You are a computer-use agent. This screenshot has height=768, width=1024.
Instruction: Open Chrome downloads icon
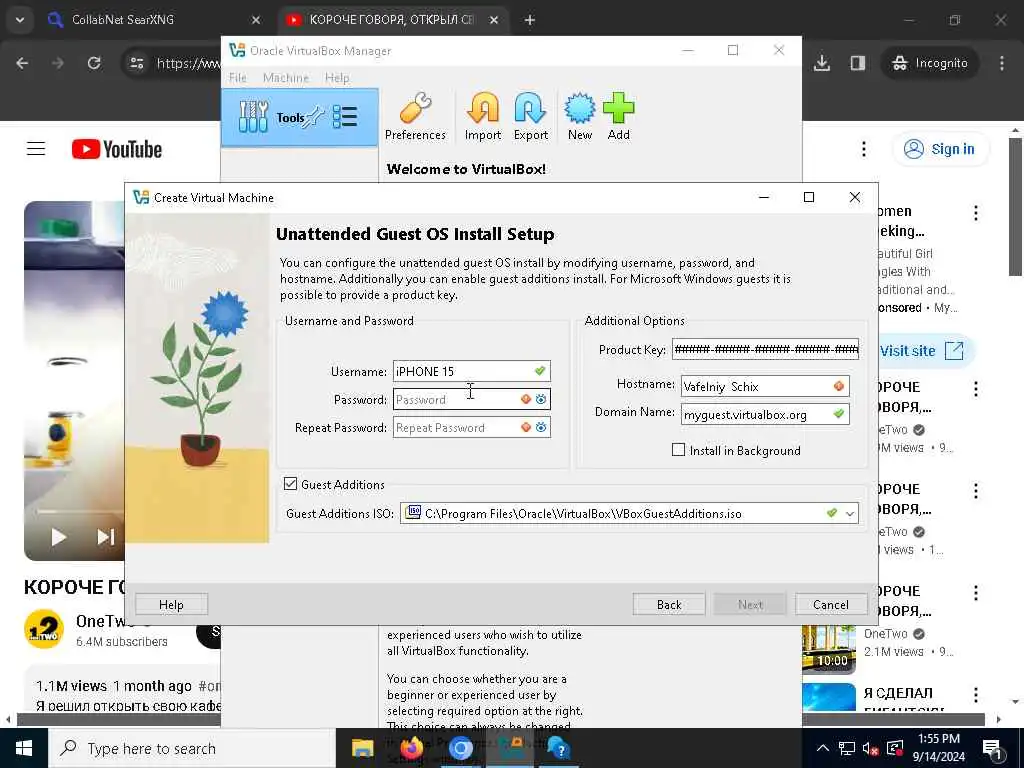click(822, 63)
